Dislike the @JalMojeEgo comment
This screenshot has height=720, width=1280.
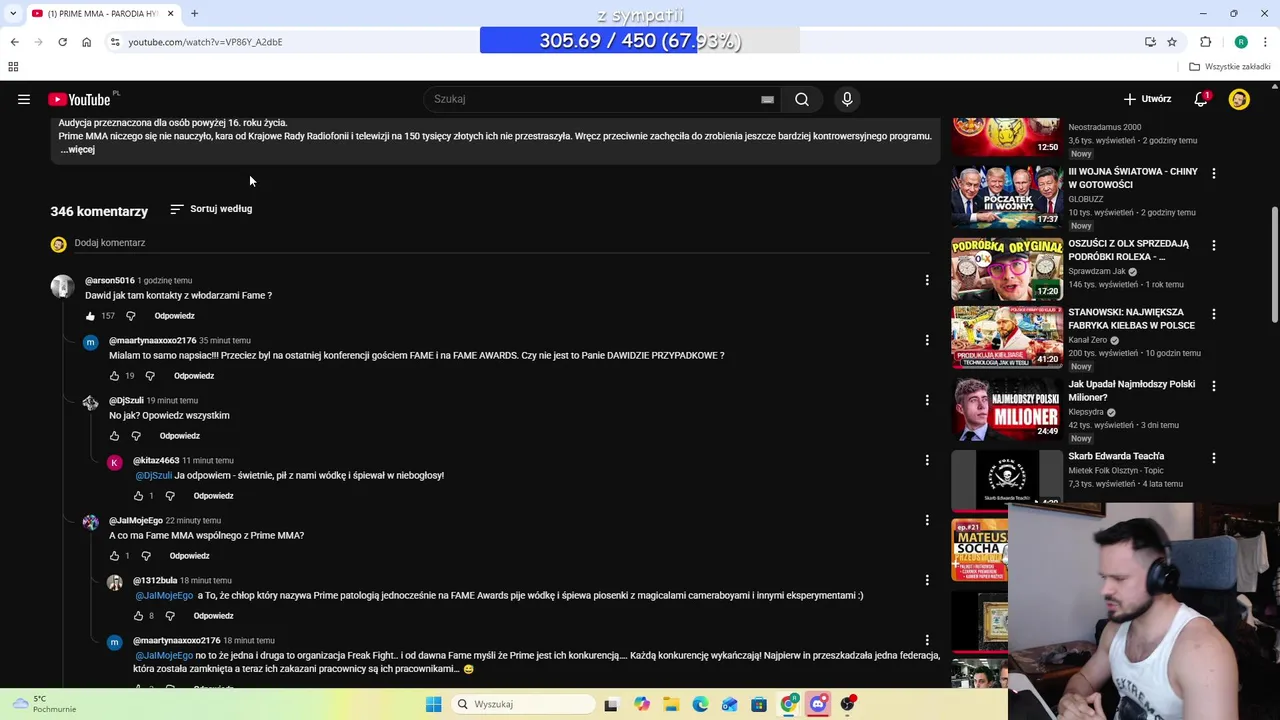[146, 556]
